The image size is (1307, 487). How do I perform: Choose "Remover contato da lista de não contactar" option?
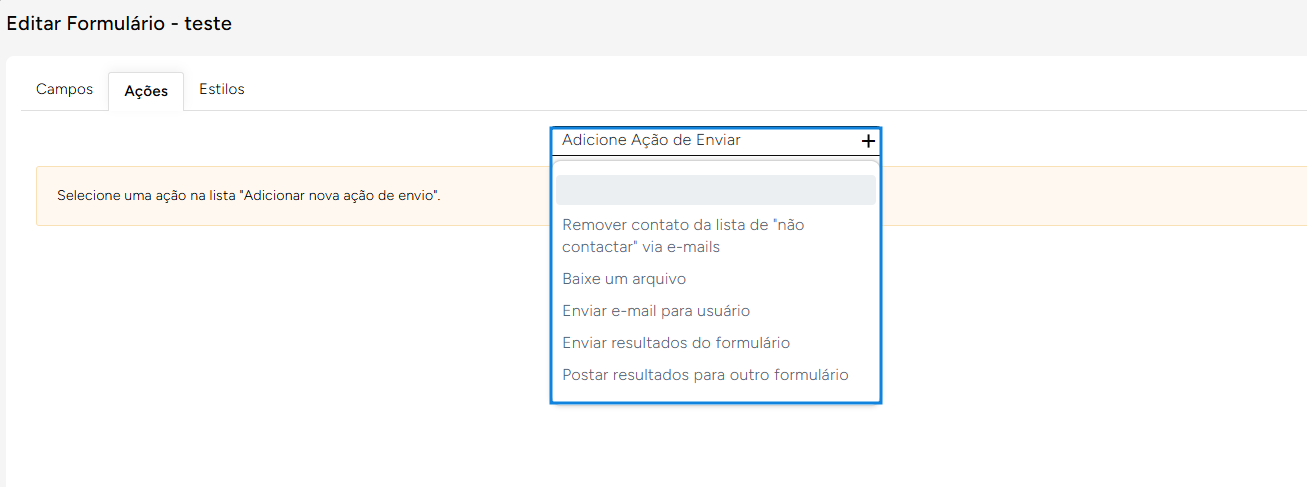point(683,236)
